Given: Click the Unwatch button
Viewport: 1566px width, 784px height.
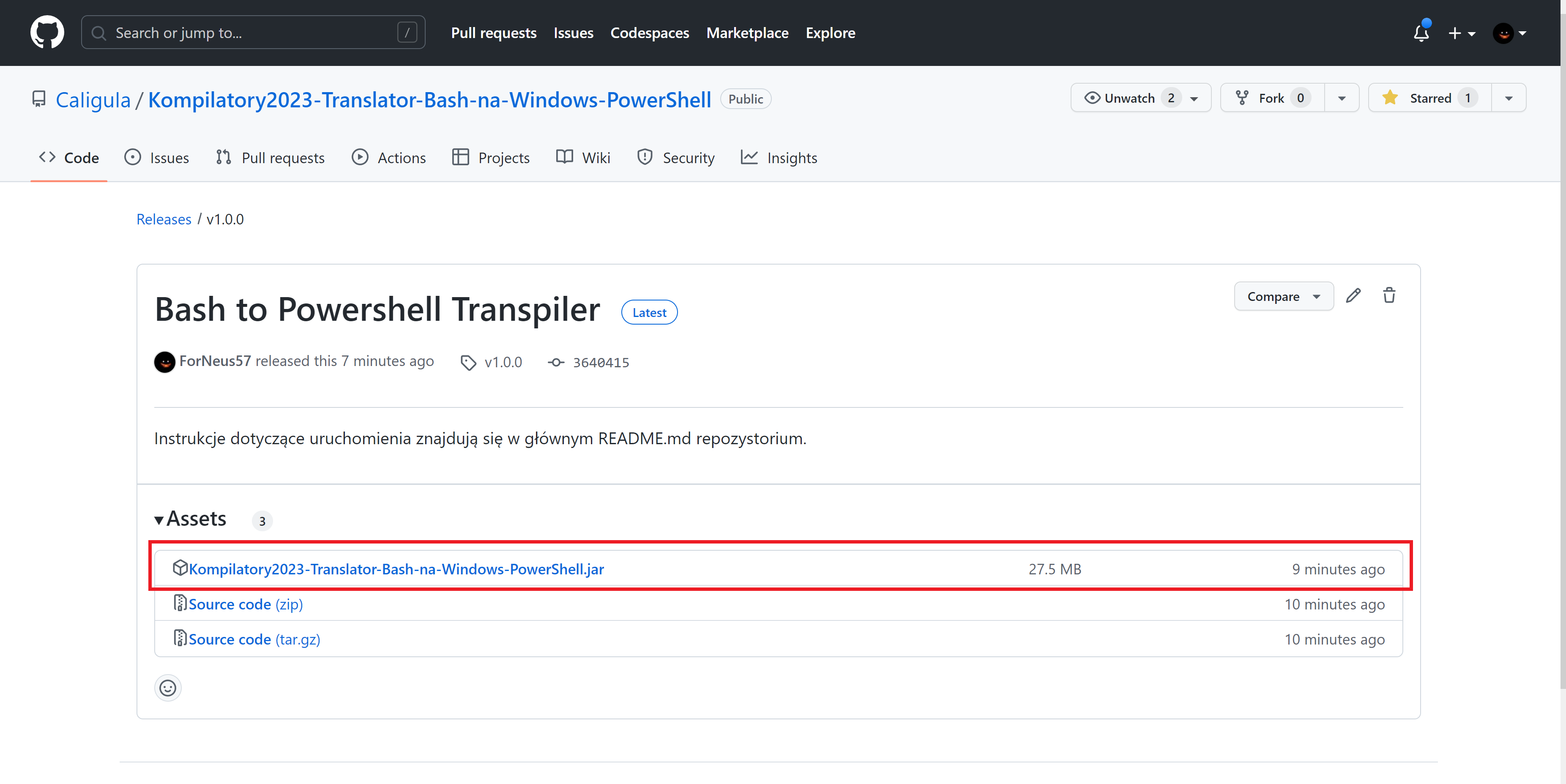Looking at the screenshot, I should [x=1128, y=98].
